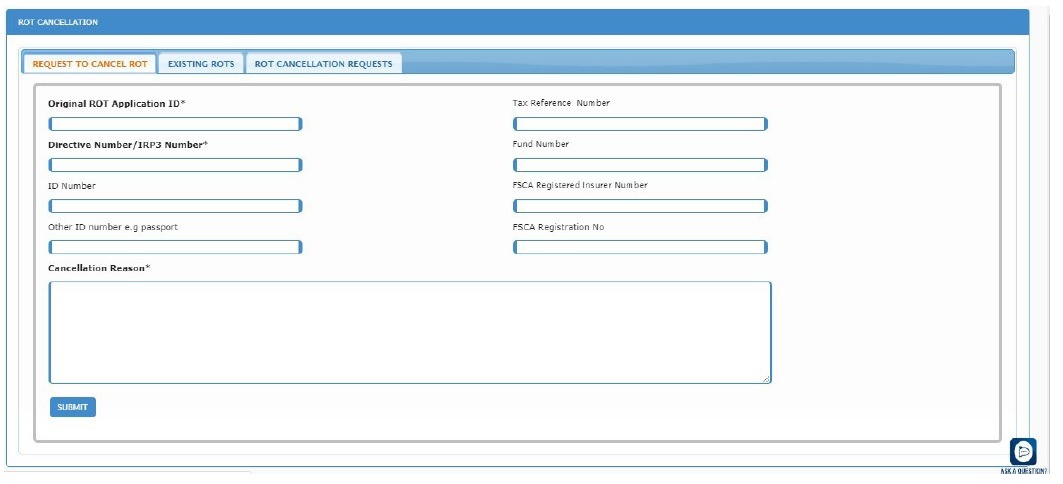Screen dimensions: 1063x484
Task: Open the Ask a Question chat icon
Action: [x=1022, y=451]
